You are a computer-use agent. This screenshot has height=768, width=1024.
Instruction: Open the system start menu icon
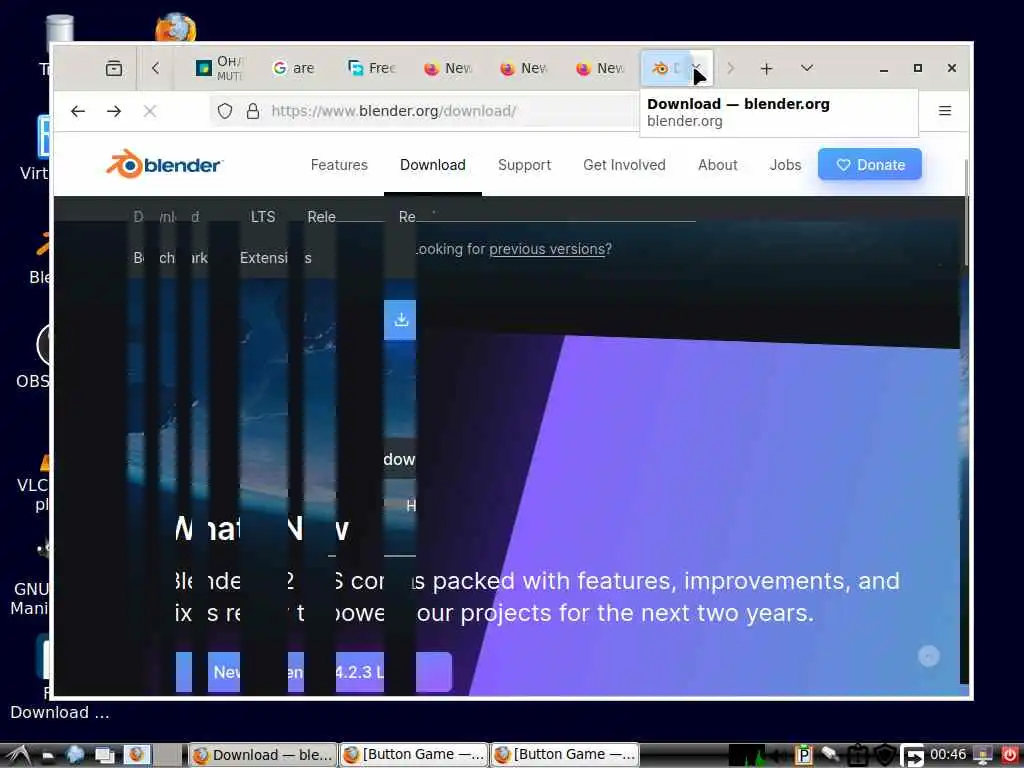[x=18, y=756]
